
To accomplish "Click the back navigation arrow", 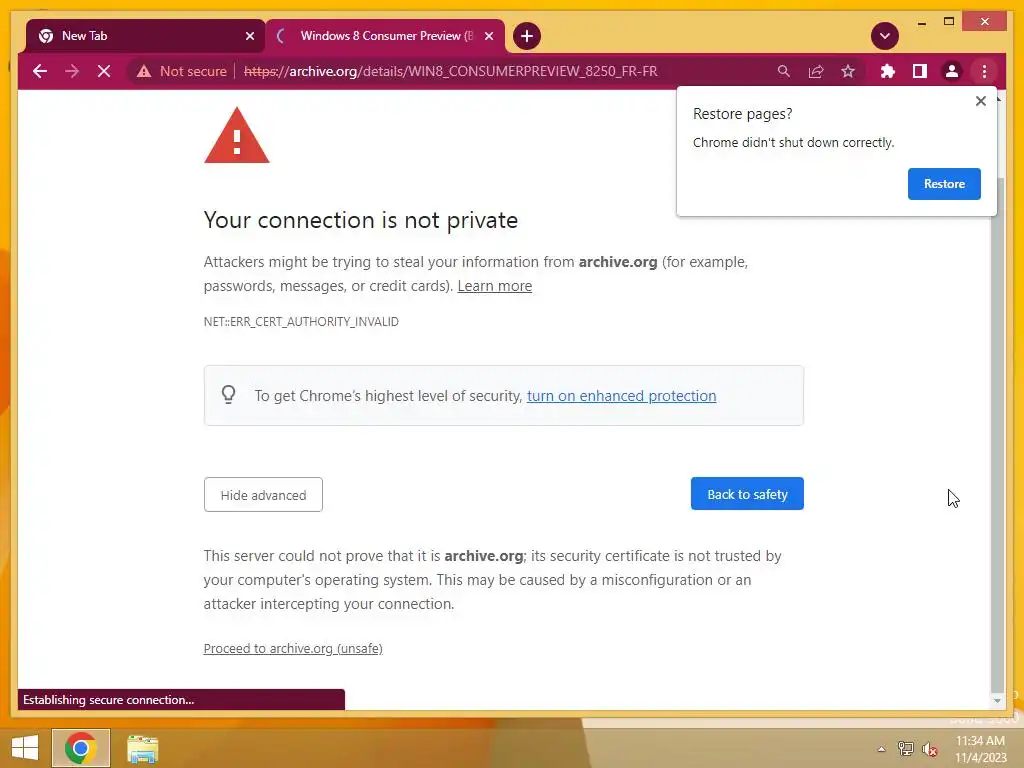I will click(x=40, y=71).
